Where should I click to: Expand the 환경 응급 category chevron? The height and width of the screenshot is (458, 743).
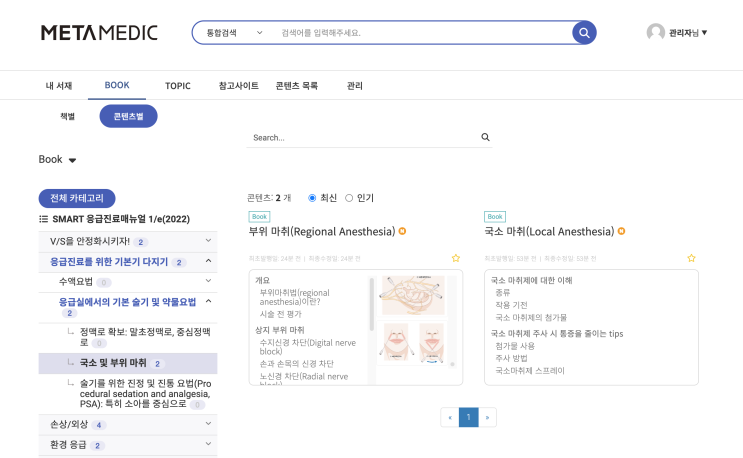(208, 444)
